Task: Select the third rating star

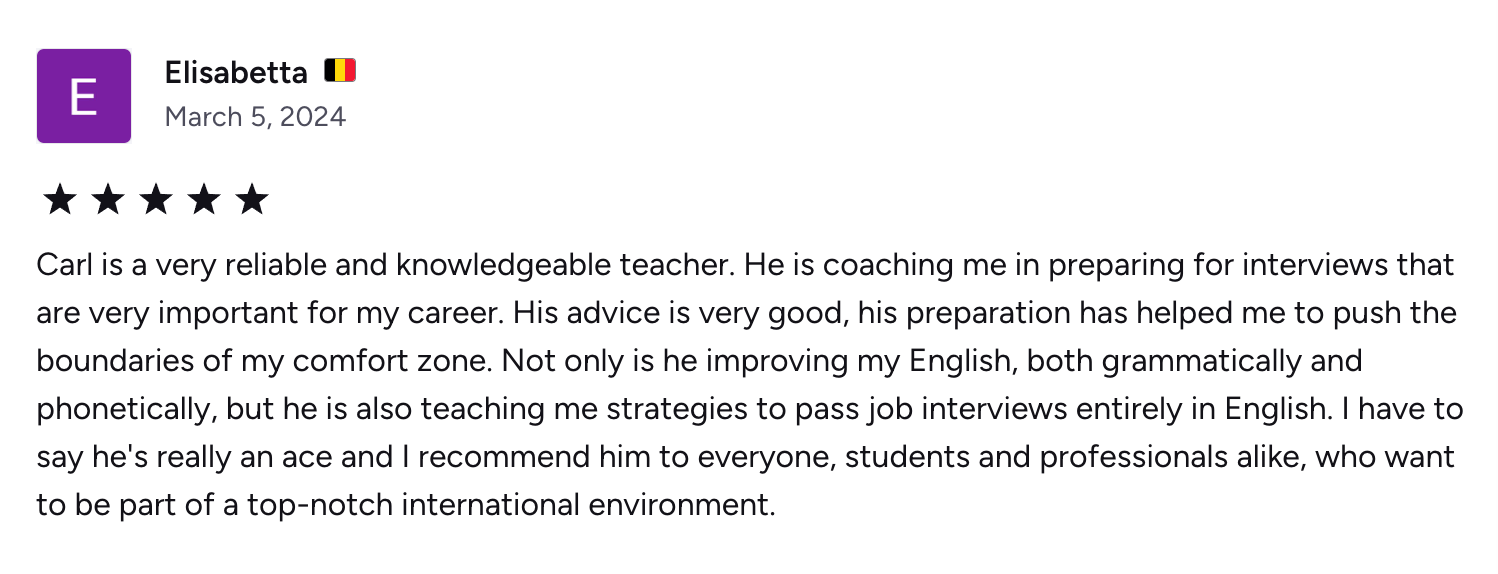Action: (156, 200)
